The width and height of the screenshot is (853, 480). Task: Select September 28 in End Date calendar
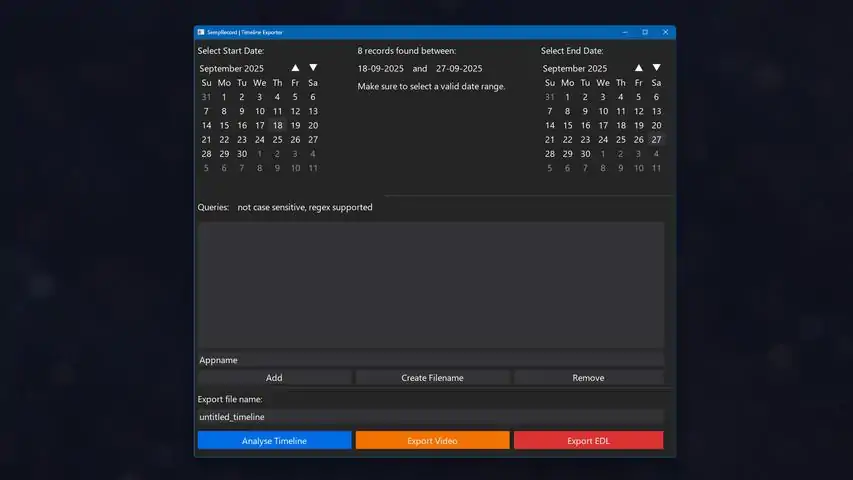tap(550, 153)
